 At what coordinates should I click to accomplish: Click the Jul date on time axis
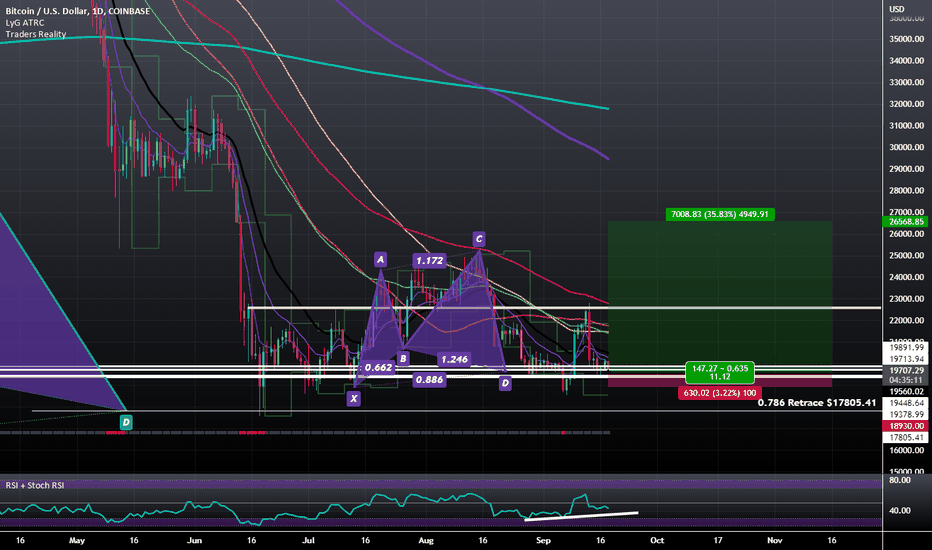(308, 540)
